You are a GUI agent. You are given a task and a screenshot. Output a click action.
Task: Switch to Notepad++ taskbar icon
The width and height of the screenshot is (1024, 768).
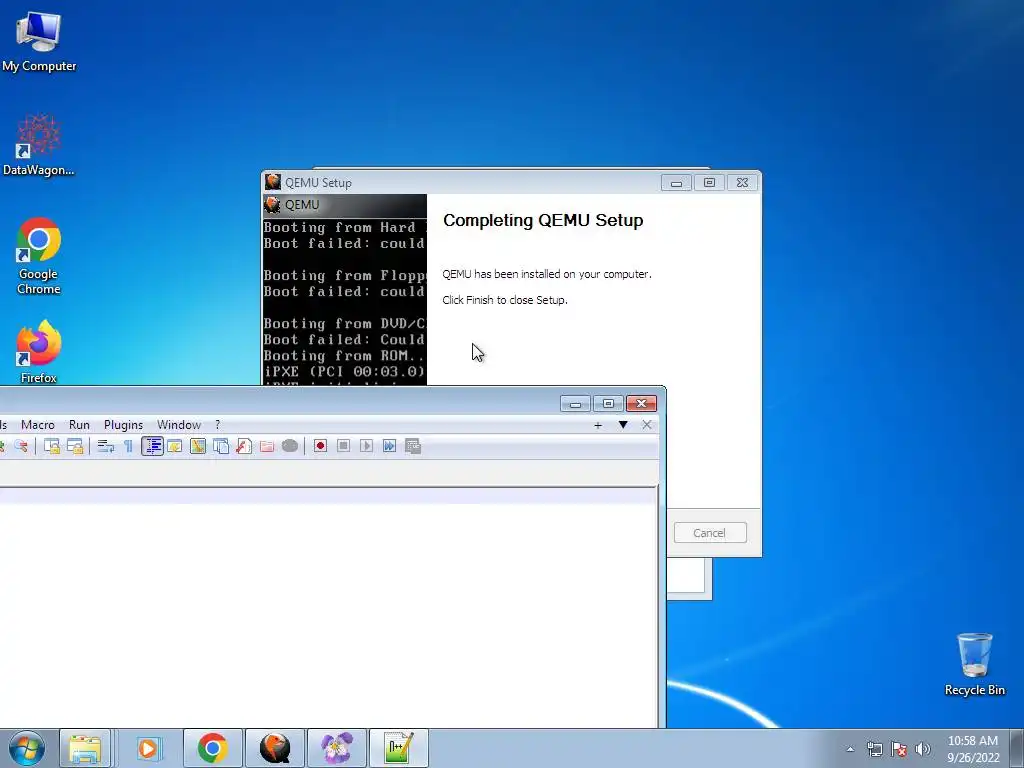399,748
